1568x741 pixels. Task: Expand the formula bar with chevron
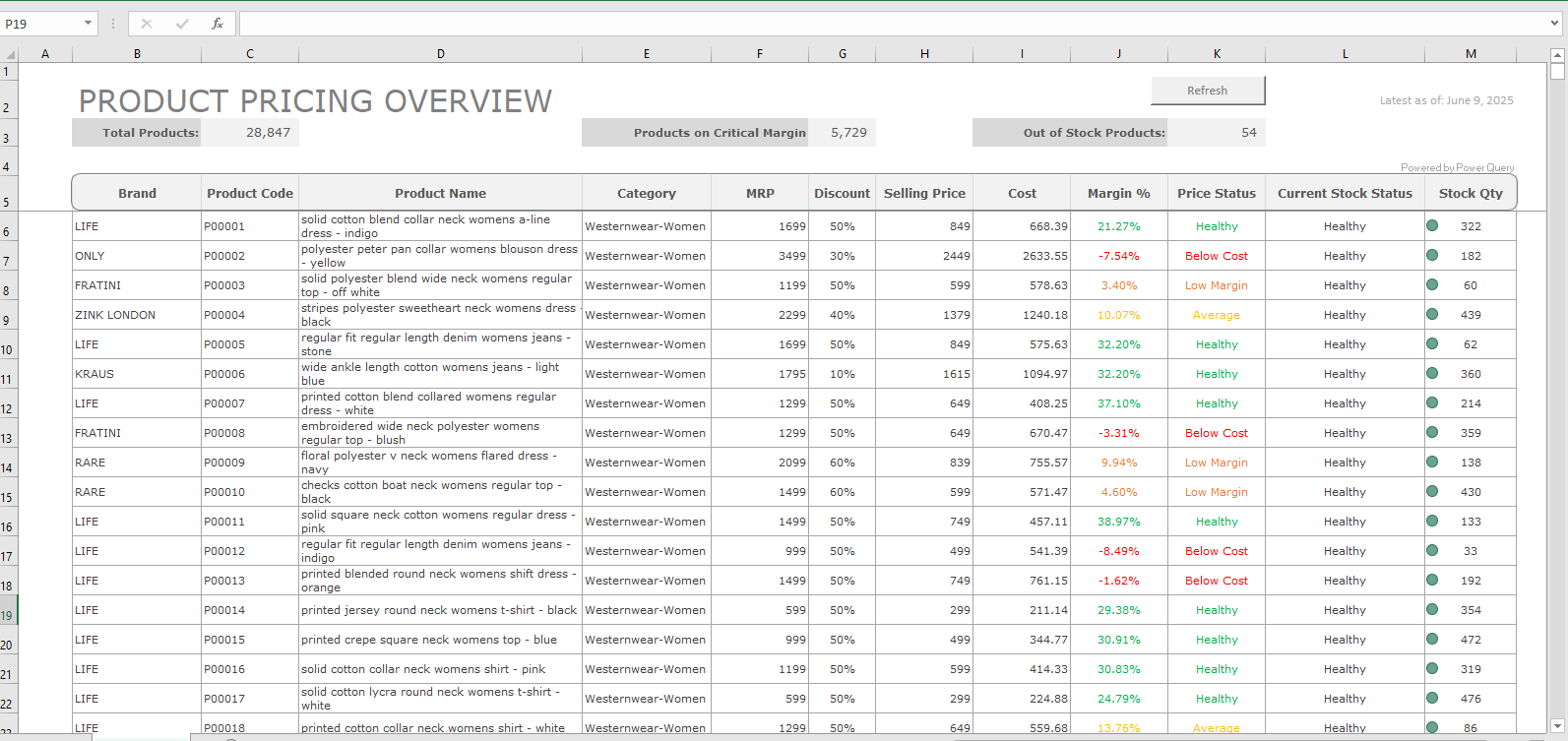click(1555, 24)
